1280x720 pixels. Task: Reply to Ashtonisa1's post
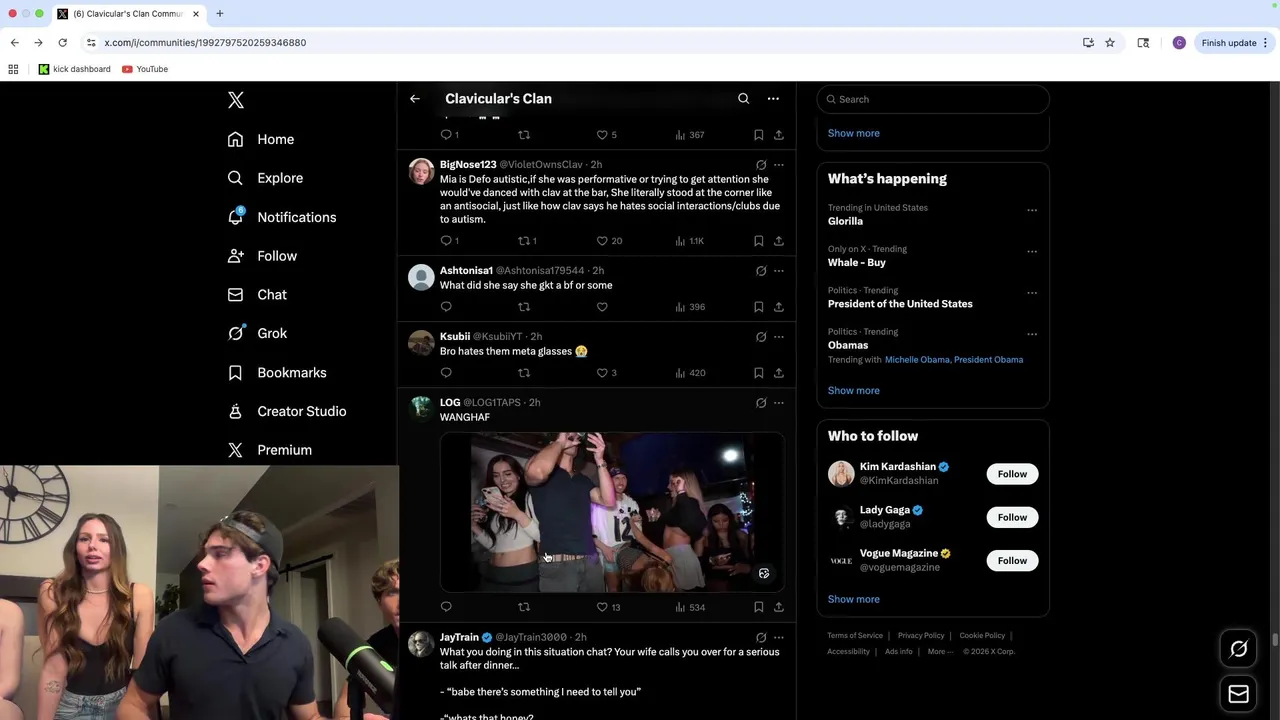[x=446, y=307]
